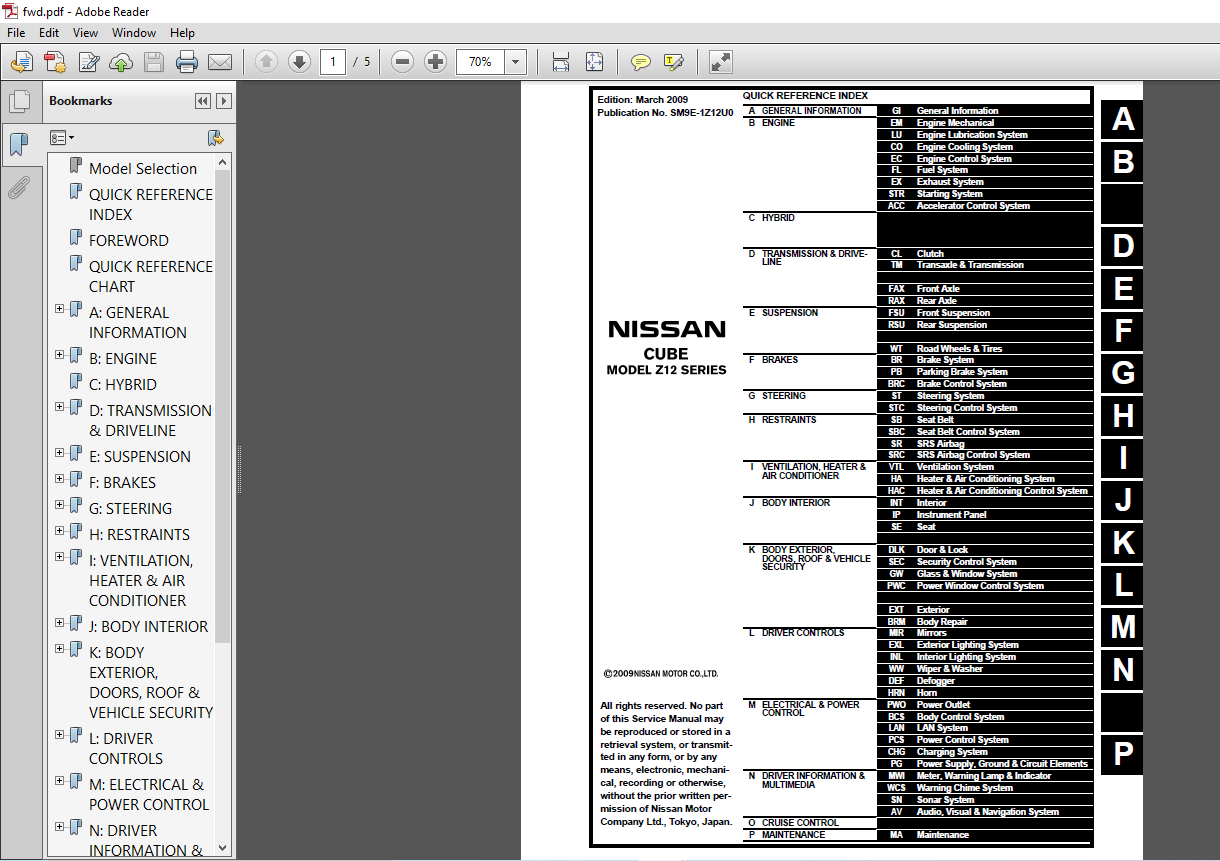Viewport: 1220px width, 861px height.
Task: Click the edit document toolbar icon
Action: point(88,62)
